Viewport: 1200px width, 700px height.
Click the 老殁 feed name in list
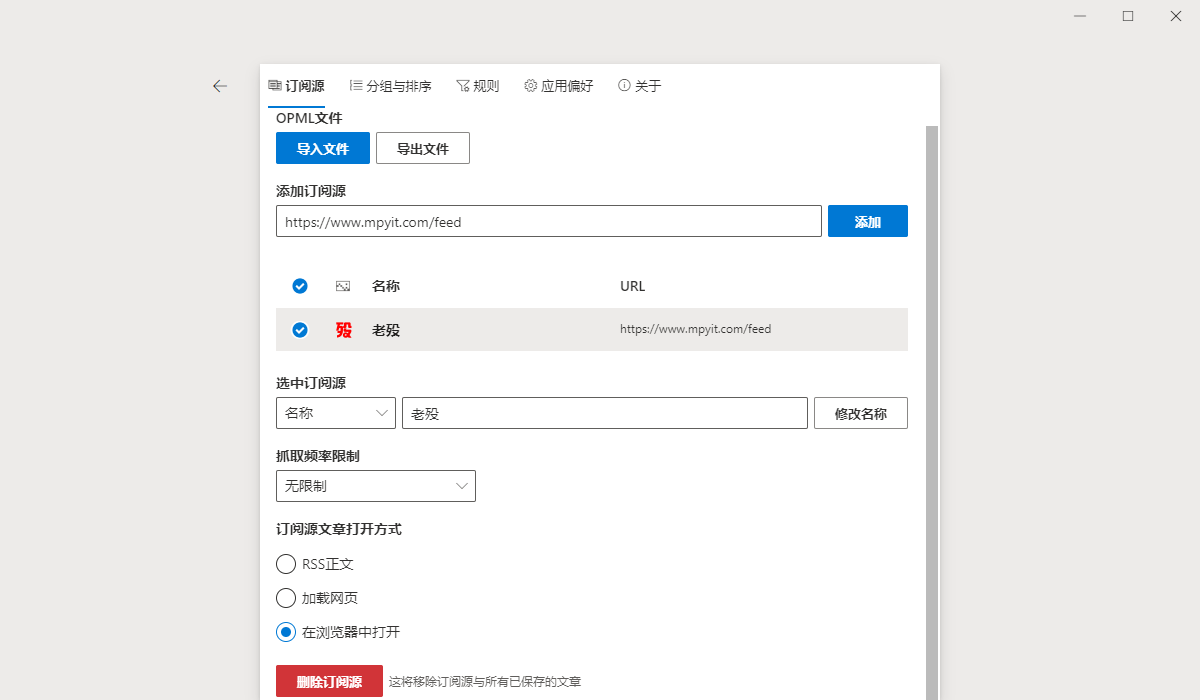(386, 330)
